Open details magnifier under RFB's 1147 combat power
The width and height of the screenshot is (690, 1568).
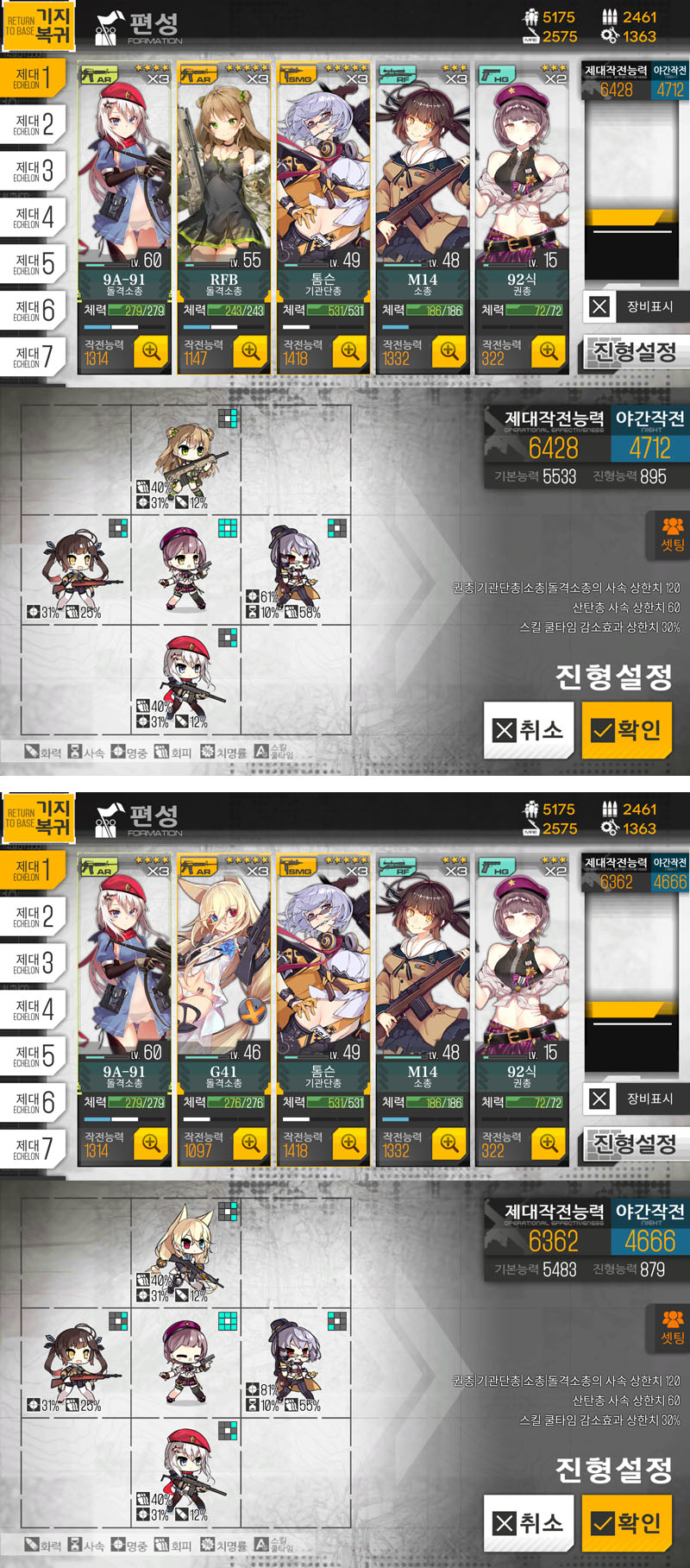[x=250, y=351]
